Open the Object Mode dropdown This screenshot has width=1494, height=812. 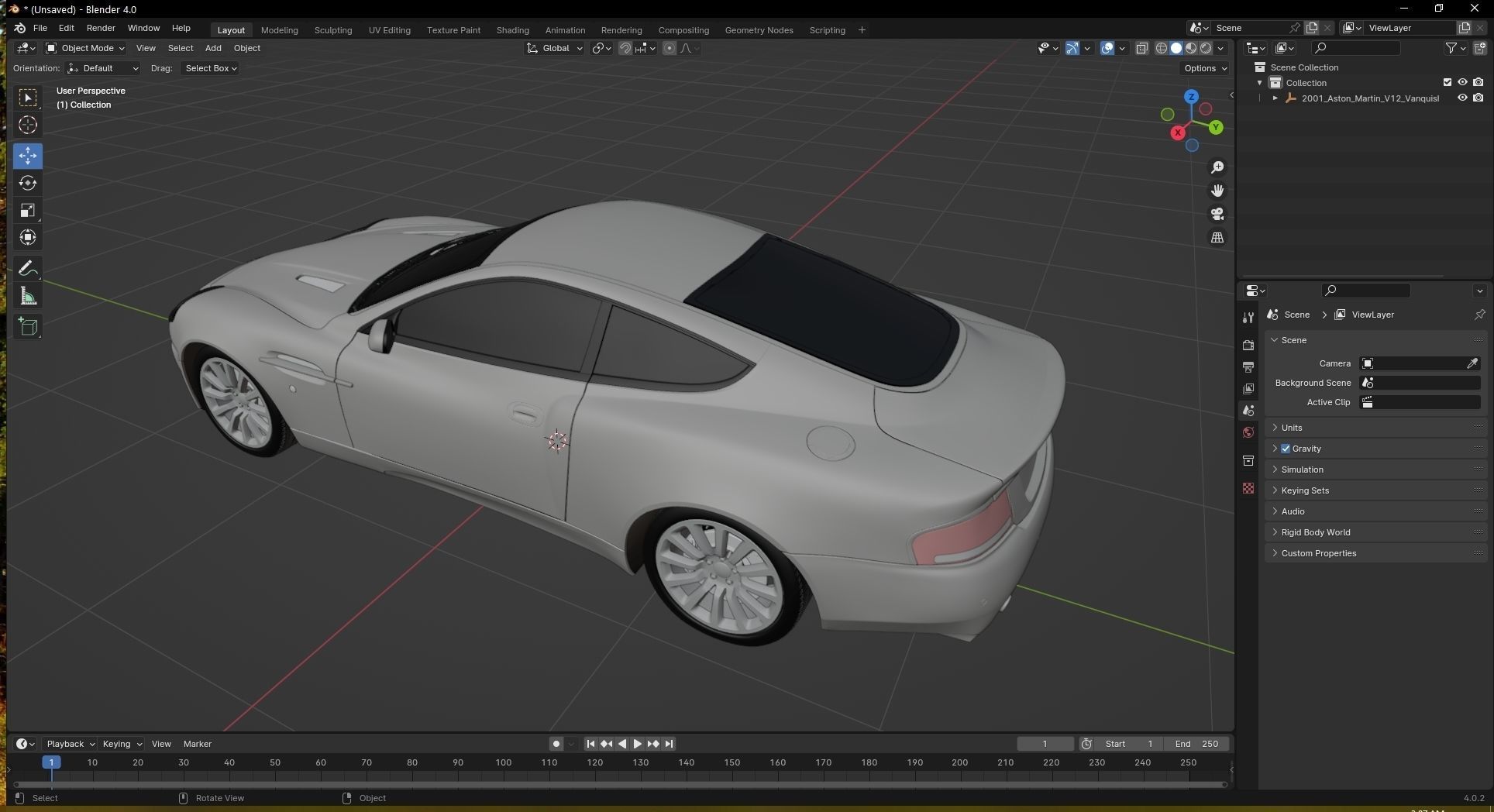(x=85, y=48)
